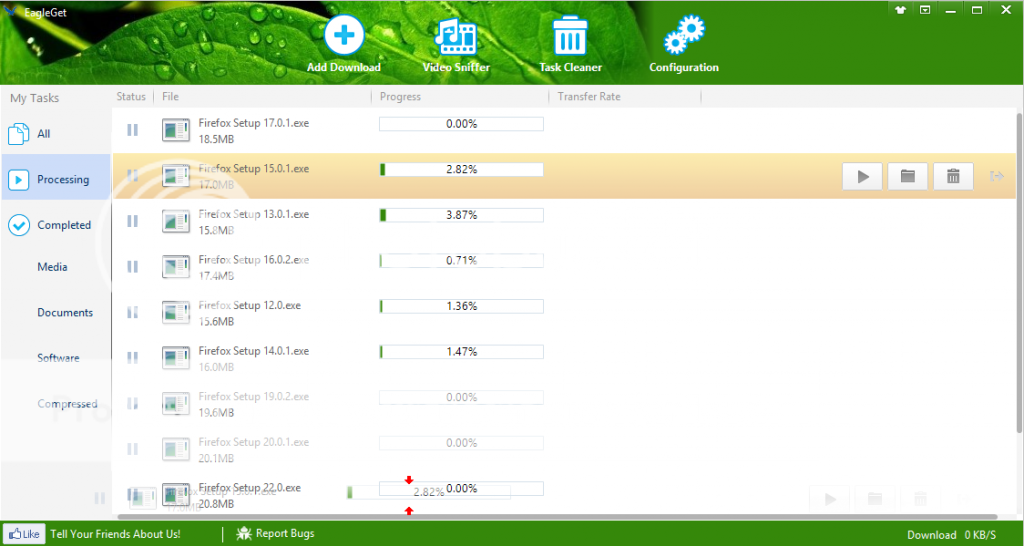Open the Documents category
The image size is (1024, 546).
[x=65, y=313]
